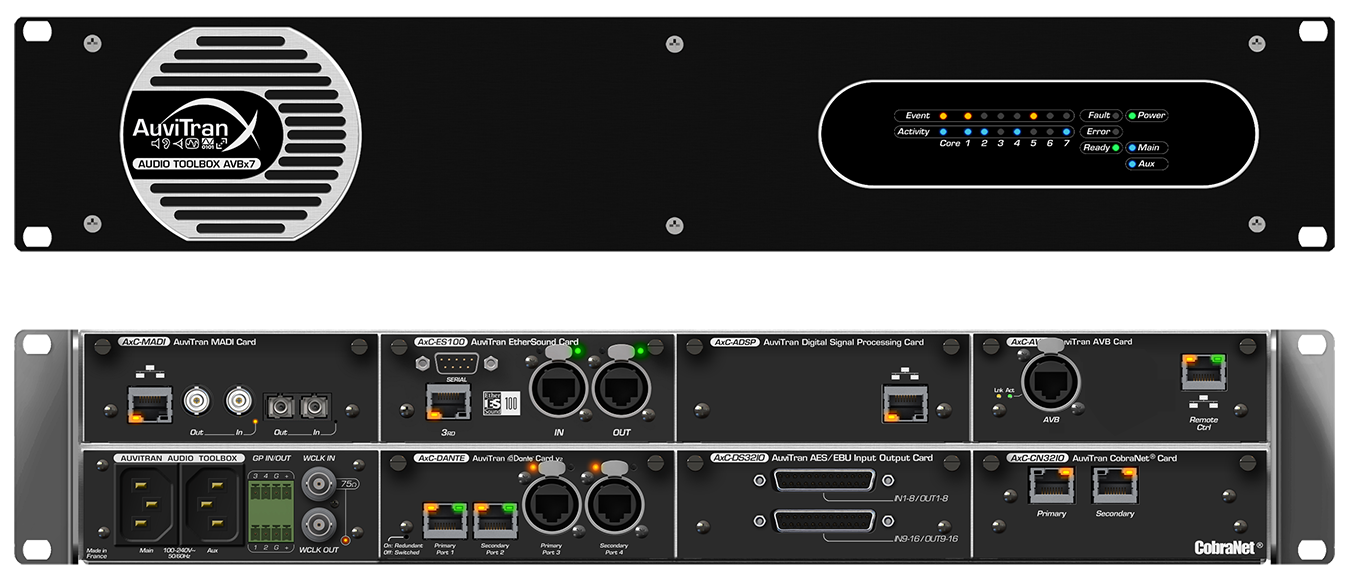
Task: Click the Dante Primary Port 3 etherCON
Action: [x=552, y=503]
